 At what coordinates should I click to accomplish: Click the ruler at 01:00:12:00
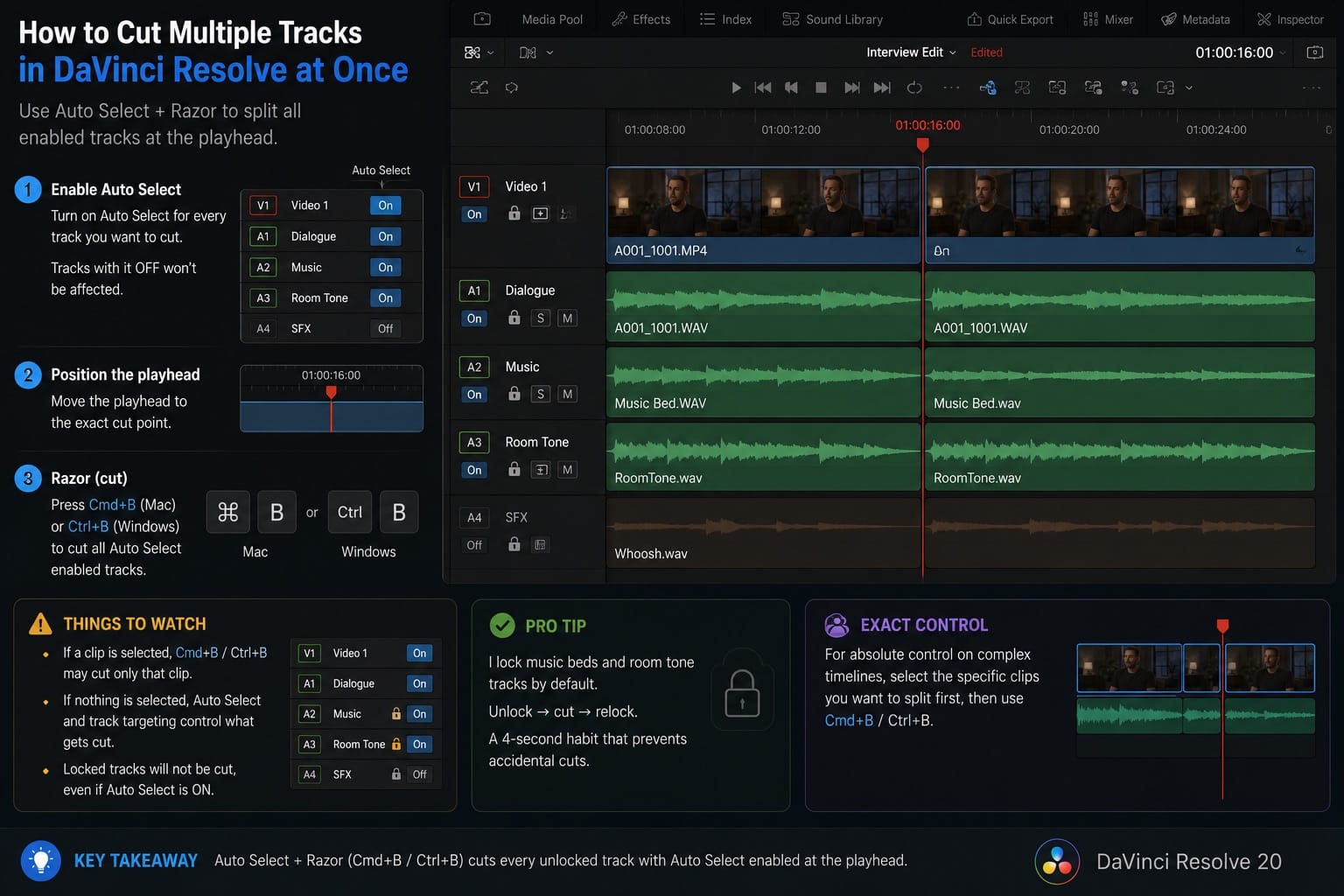coord(791,129)
